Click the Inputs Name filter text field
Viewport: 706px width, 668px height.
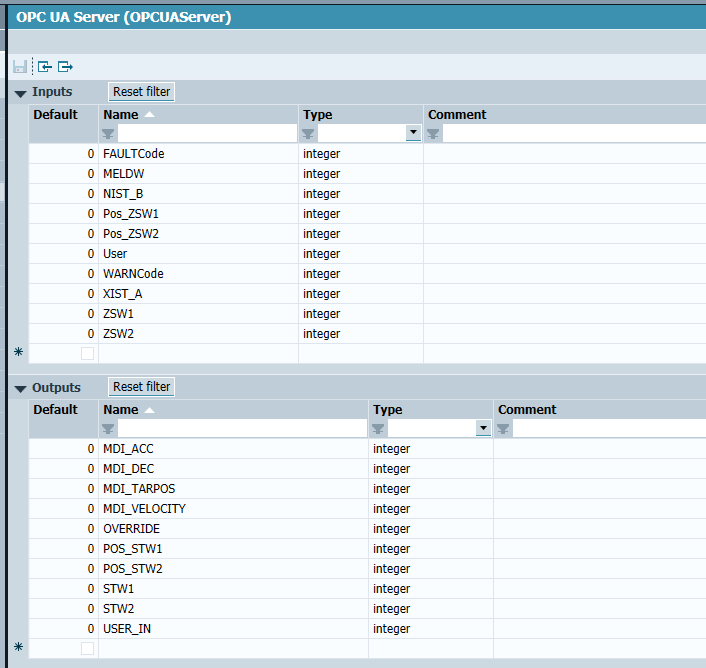pyautogui.click(x=207, y=134)
